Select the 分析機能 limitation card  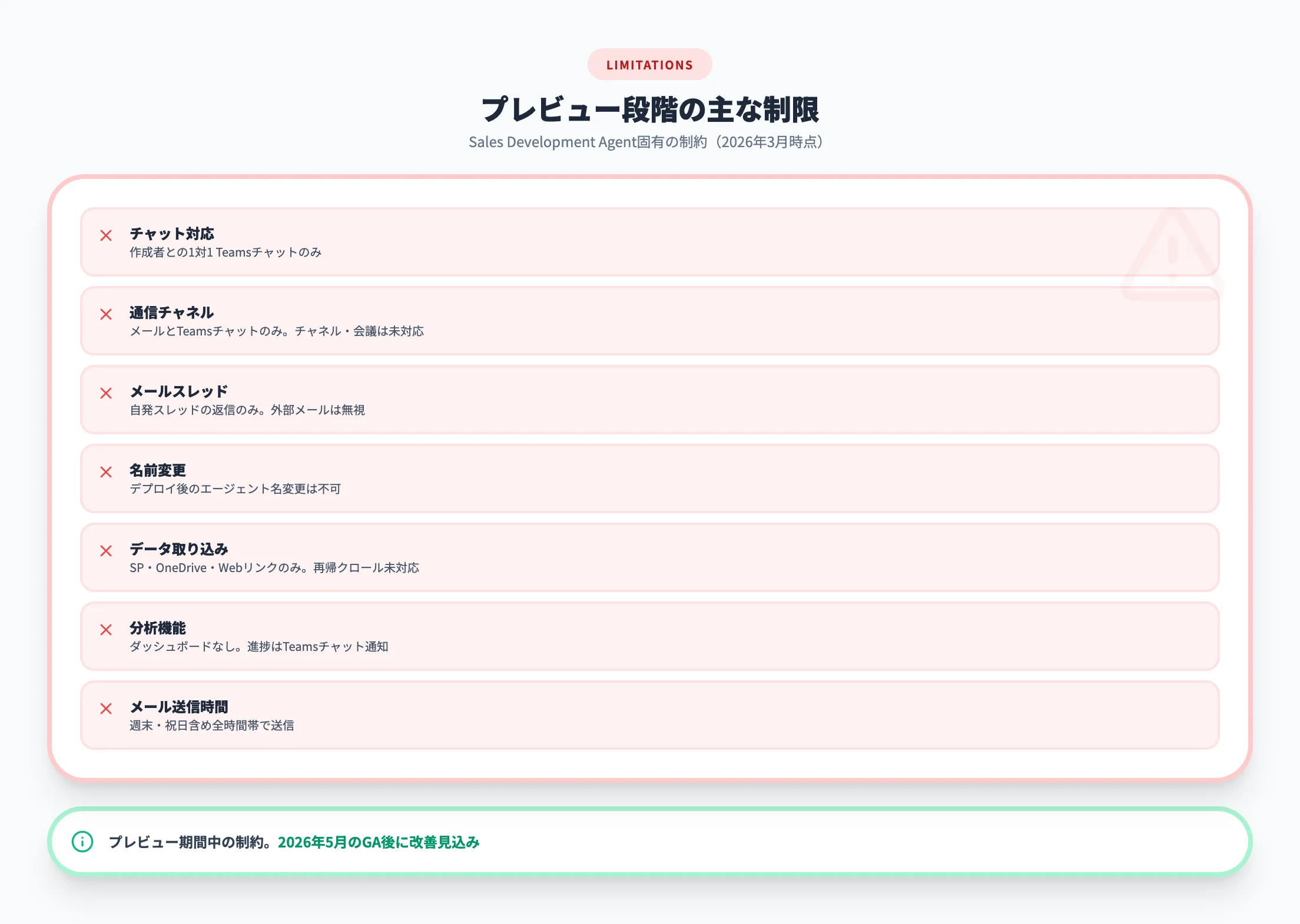[x=649, y=637]
